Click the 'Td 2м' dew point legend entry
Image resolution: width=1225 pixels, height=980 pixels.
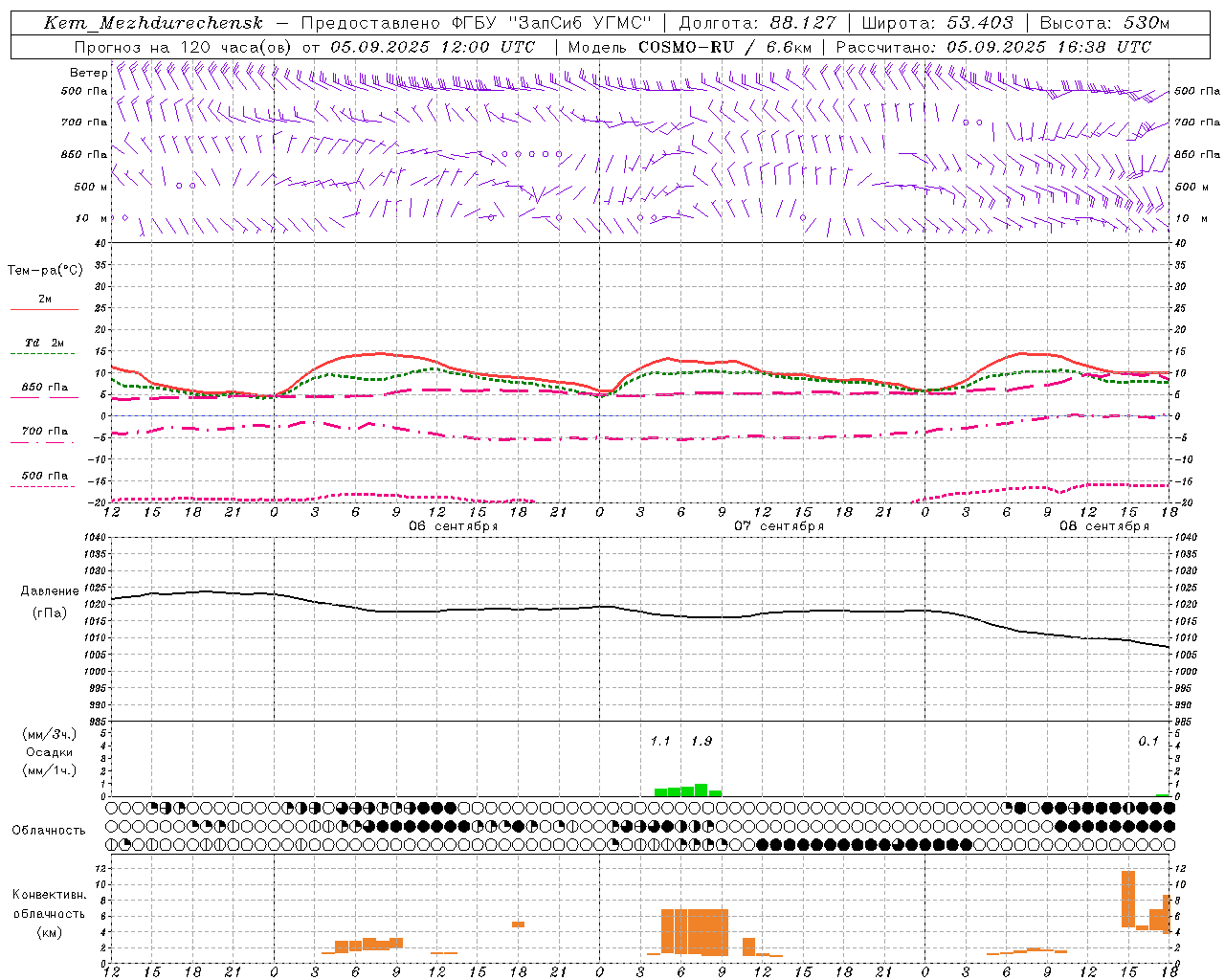[x=45, y=343]
